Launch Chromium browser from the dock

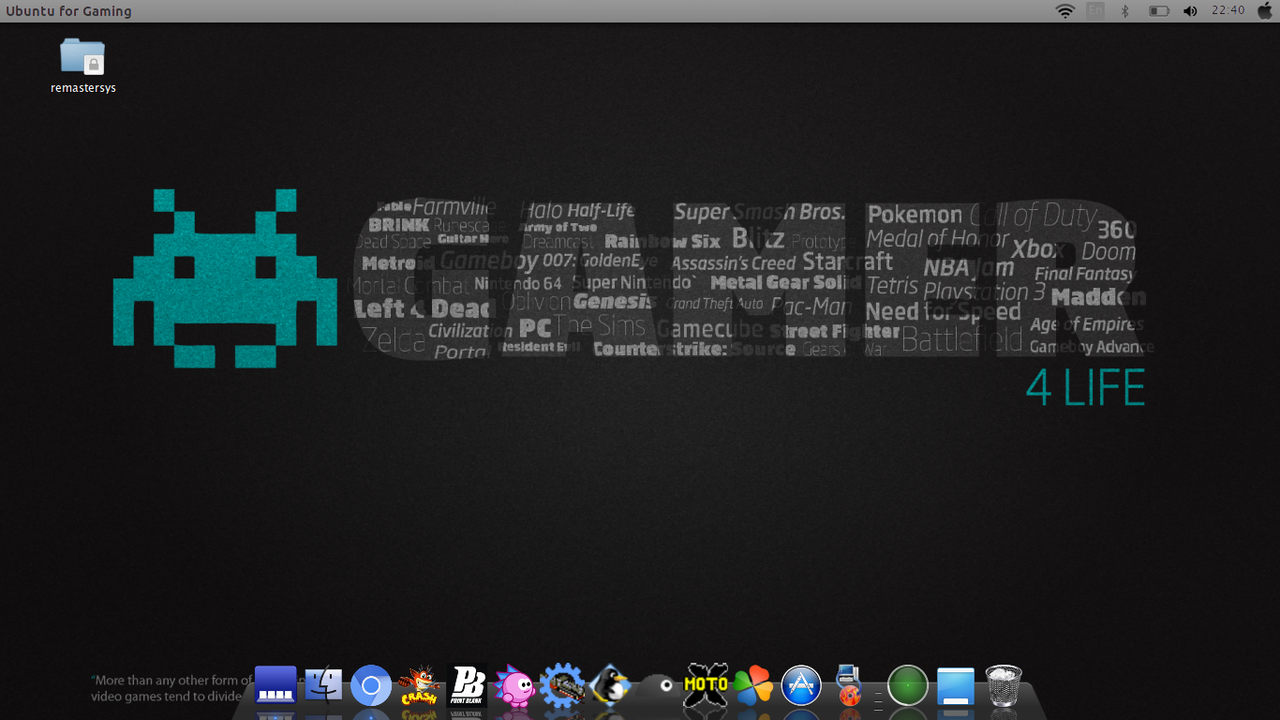coord(371,686)
